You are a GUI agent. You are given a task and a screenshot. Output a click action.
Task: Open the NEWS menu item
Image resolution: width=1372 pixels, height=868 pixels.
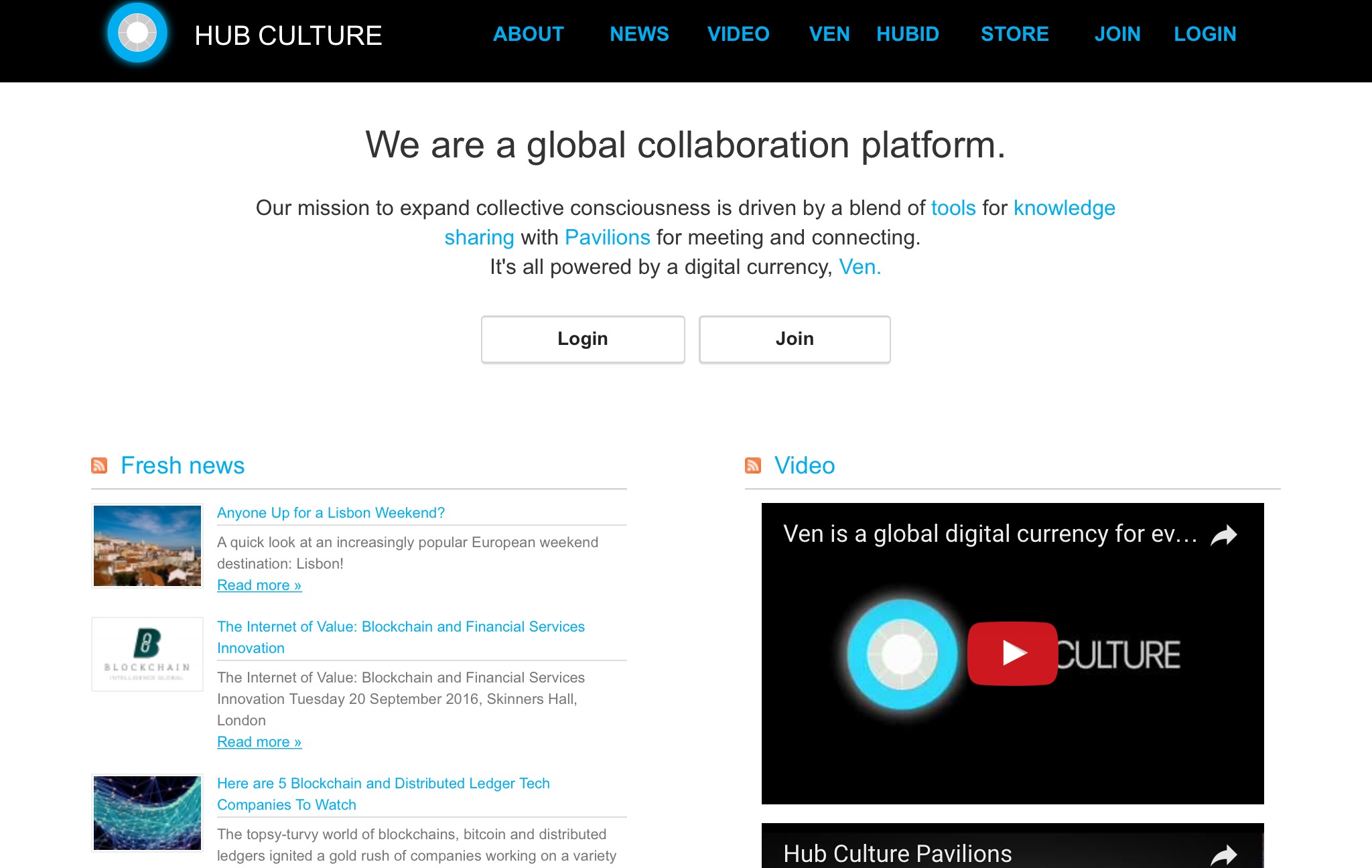tap(639, 34)
